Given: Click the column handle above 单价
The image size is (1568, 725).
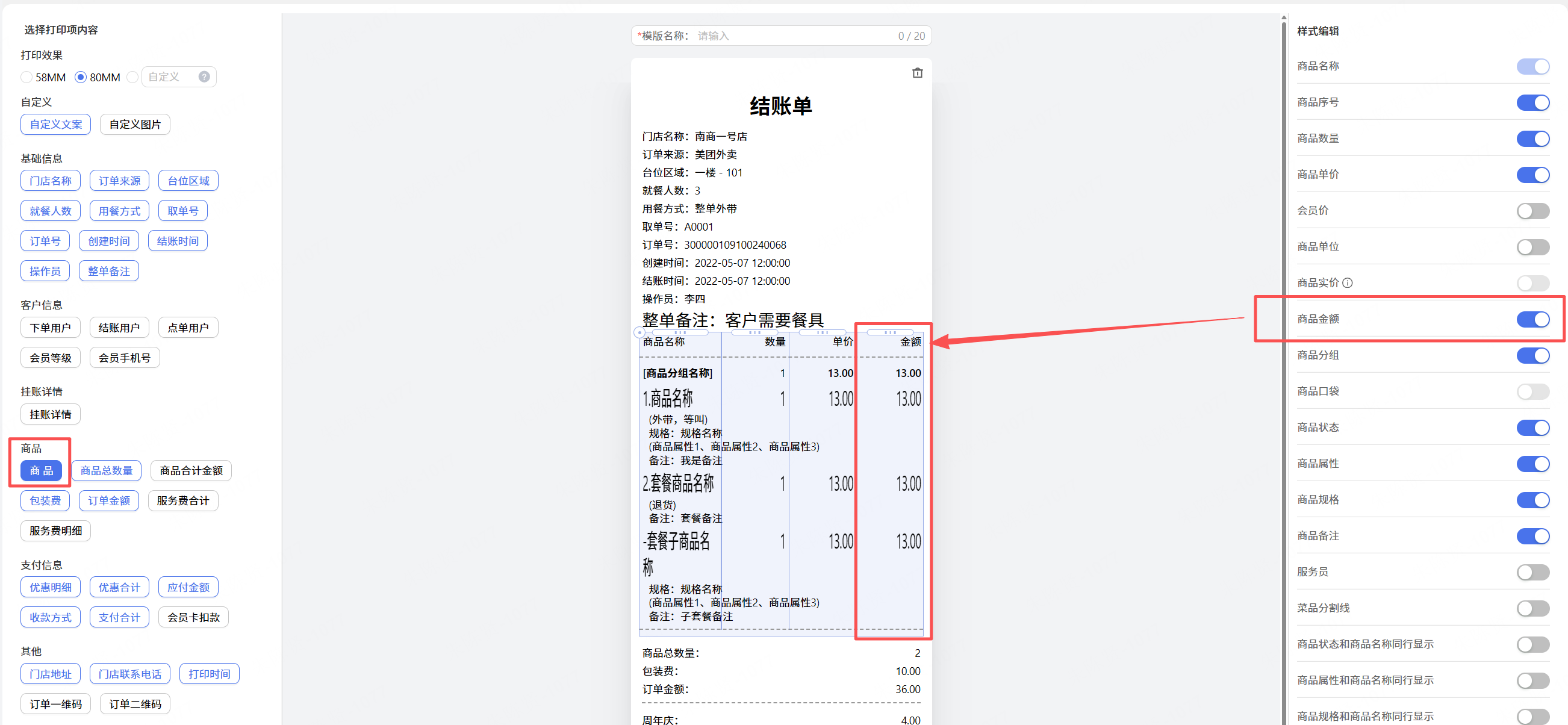Looking at the screenshot, I should (x=822, y=332).
